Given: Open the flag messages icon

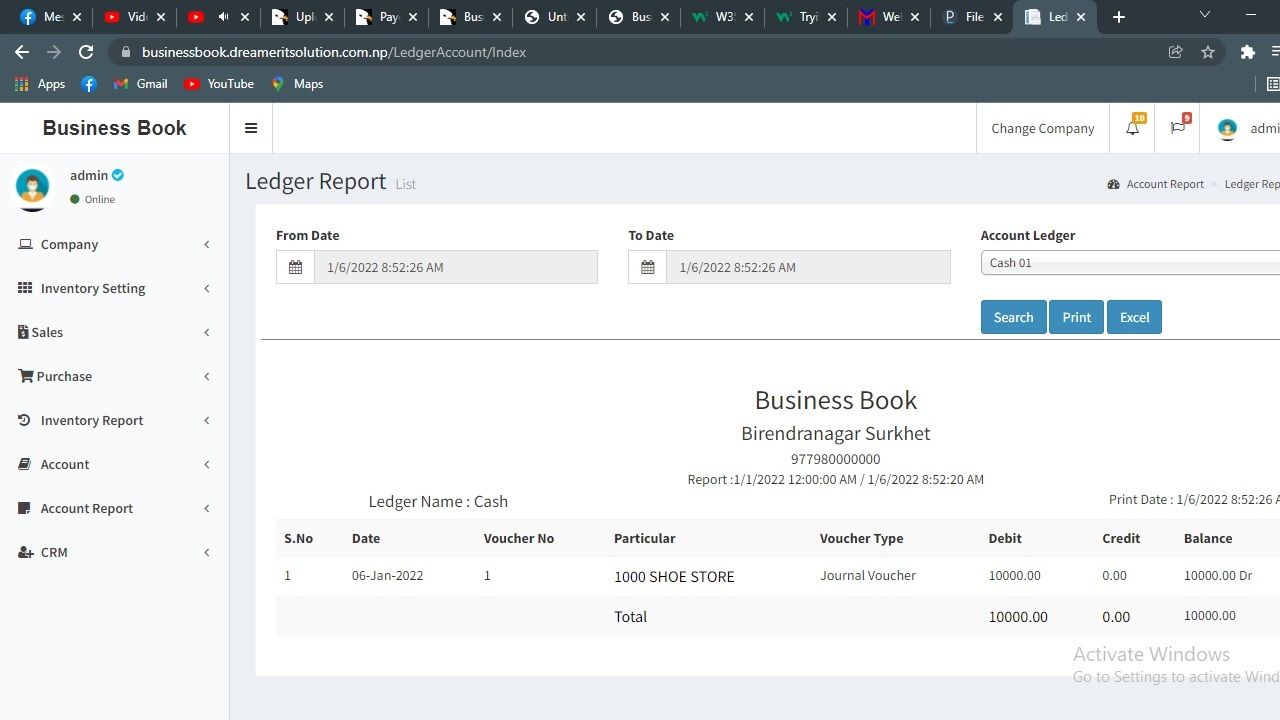Looking at the screenshot, I should coord(1177,128).
